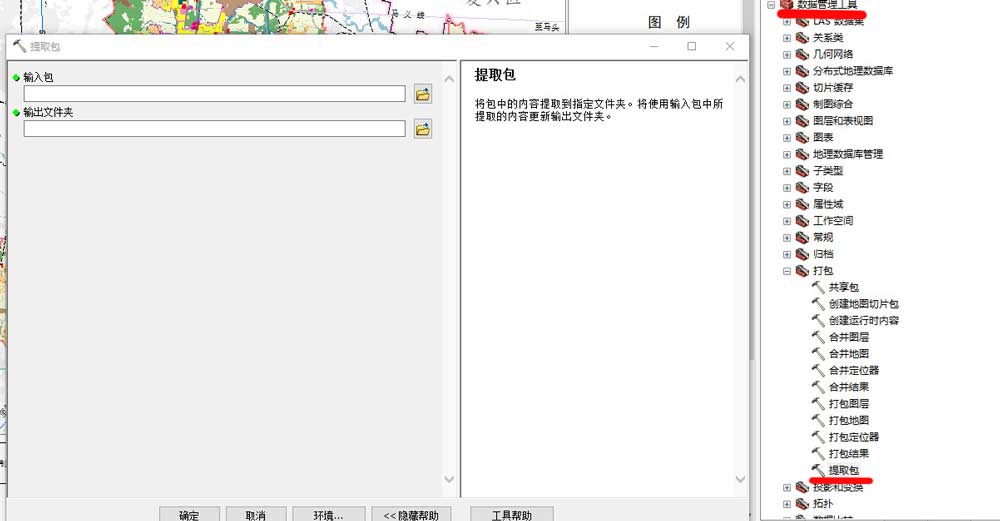This screenshot has width=1000, height=521.
Task: Select the 共享包 tool hammer icon
Action: [x=818, y=287]
